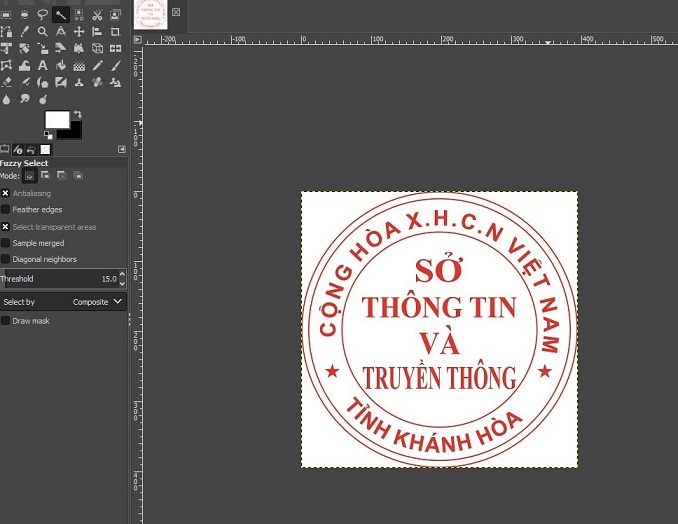Click the white foreground color swatch
678x524 pixels.
pos(57,120)
